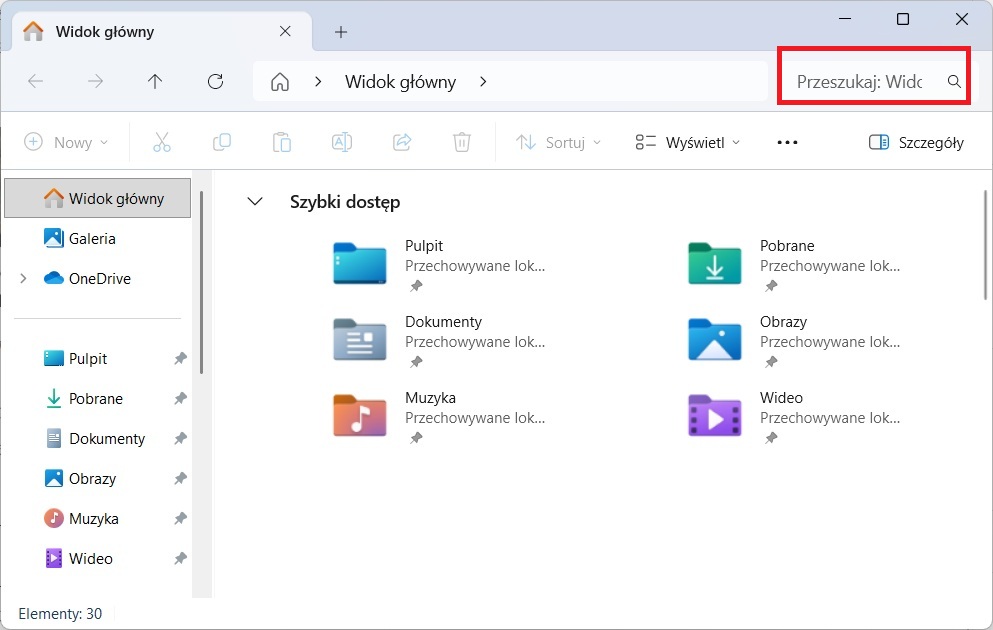Viewport: 993px width, 630px height.
Task: Unpin Pulpit from the sidebar
Action: tap(180, 359)
